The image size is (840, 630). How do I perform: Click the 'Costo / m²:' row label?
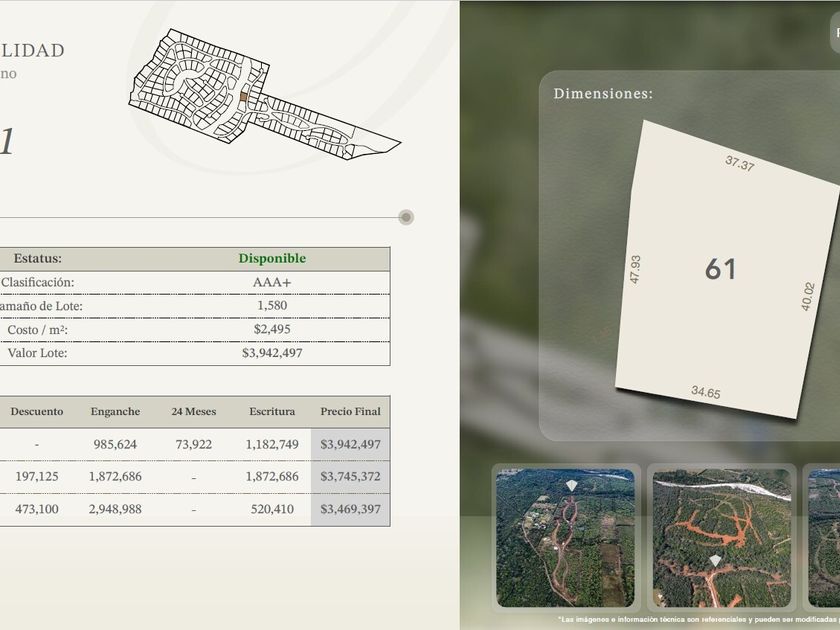click(x=38, y=329)
